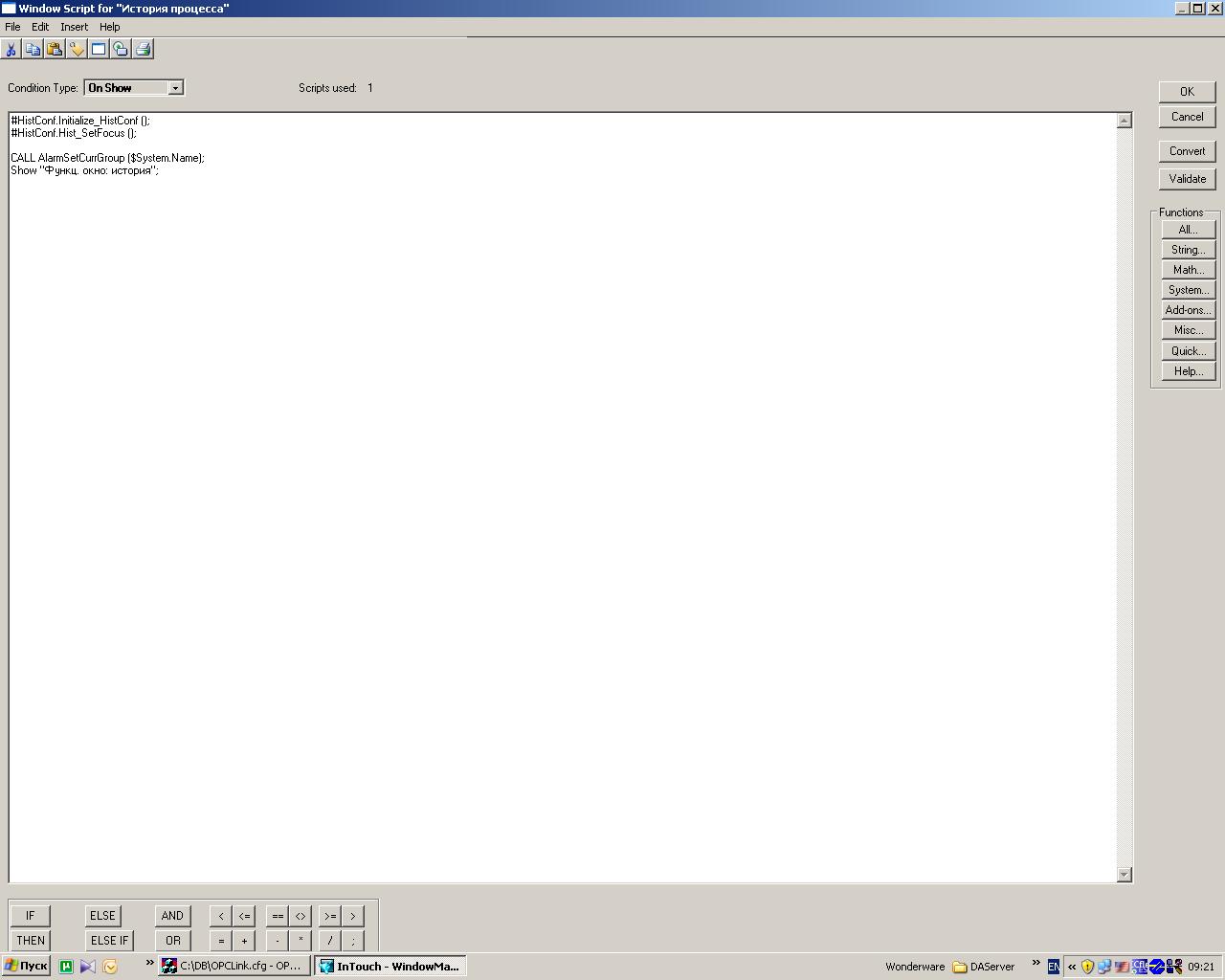This screenshot has height=980, width=1225.
Task: Click the yellow tag insert tagname icon
Action: tap(77, 50)
